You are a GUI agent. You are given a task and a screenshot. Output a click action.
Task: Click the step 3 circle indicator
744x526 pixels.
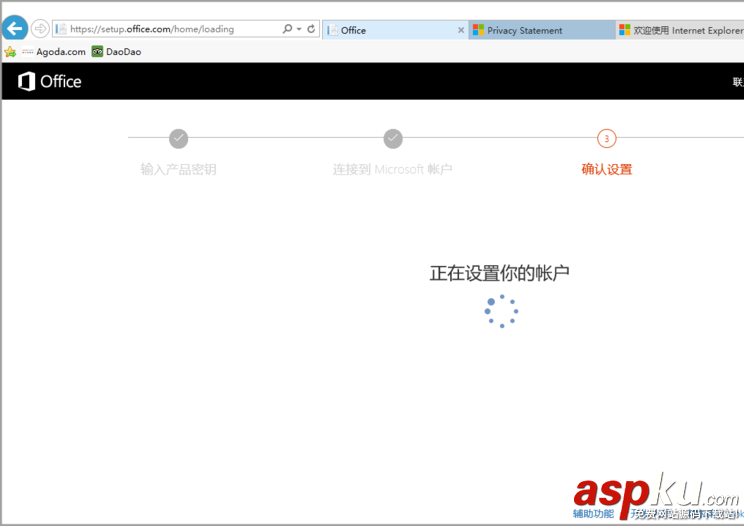coord(606,138)
